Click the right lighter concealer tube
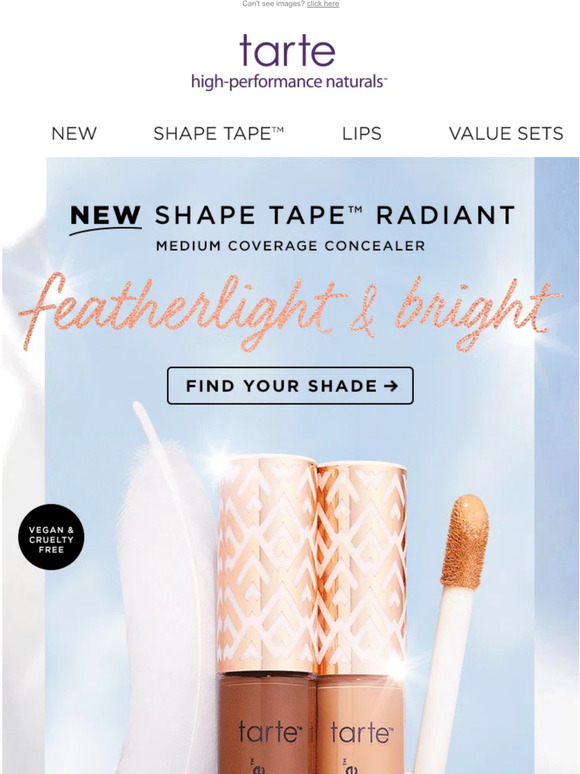 (362, 617)
